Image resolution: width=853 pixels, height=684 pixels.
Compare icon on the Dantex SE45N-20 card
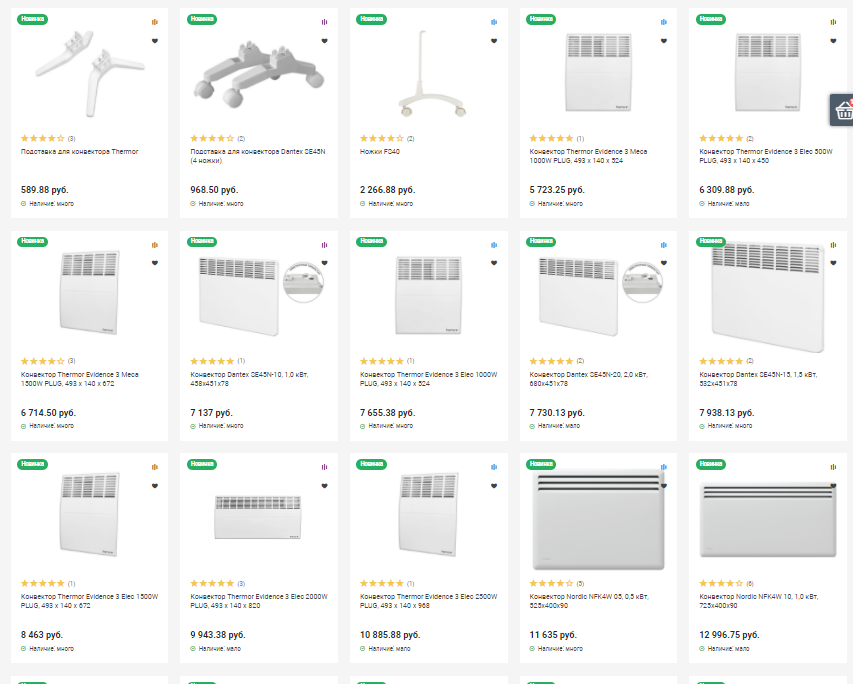pos(664,245)
